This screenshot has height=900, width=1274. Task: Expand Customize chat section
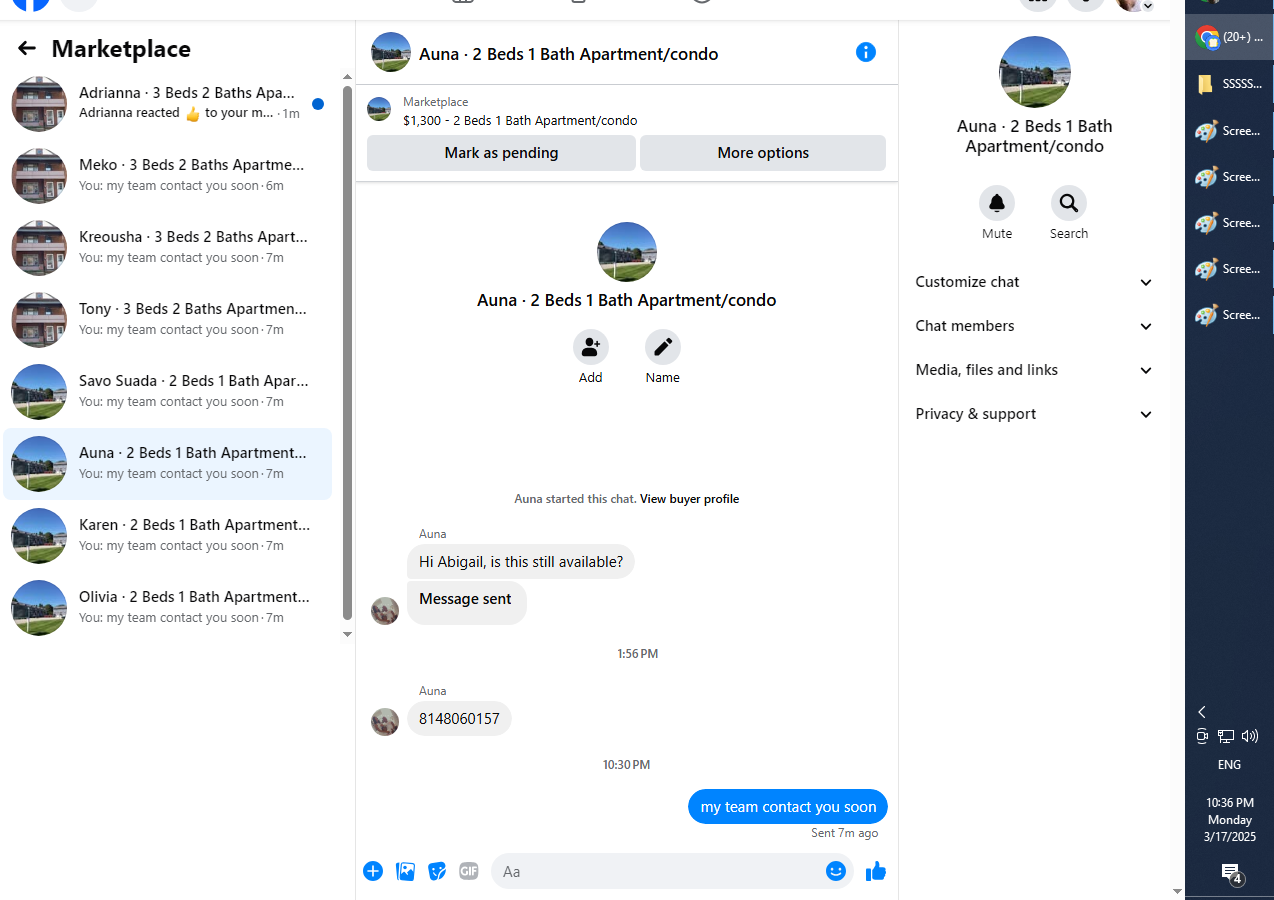tap(1035, 282)
